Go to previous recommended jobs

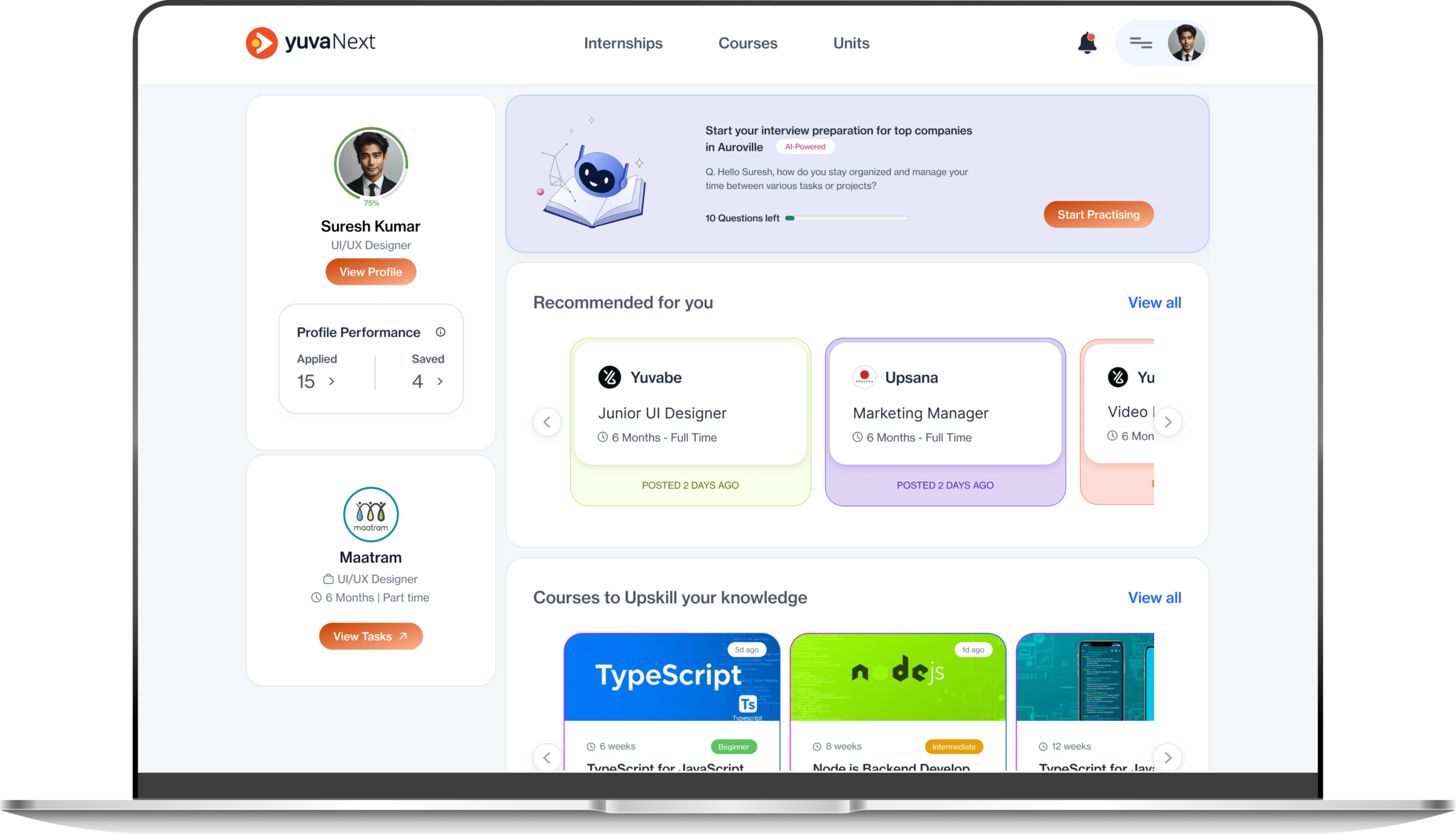click(547, 422)
